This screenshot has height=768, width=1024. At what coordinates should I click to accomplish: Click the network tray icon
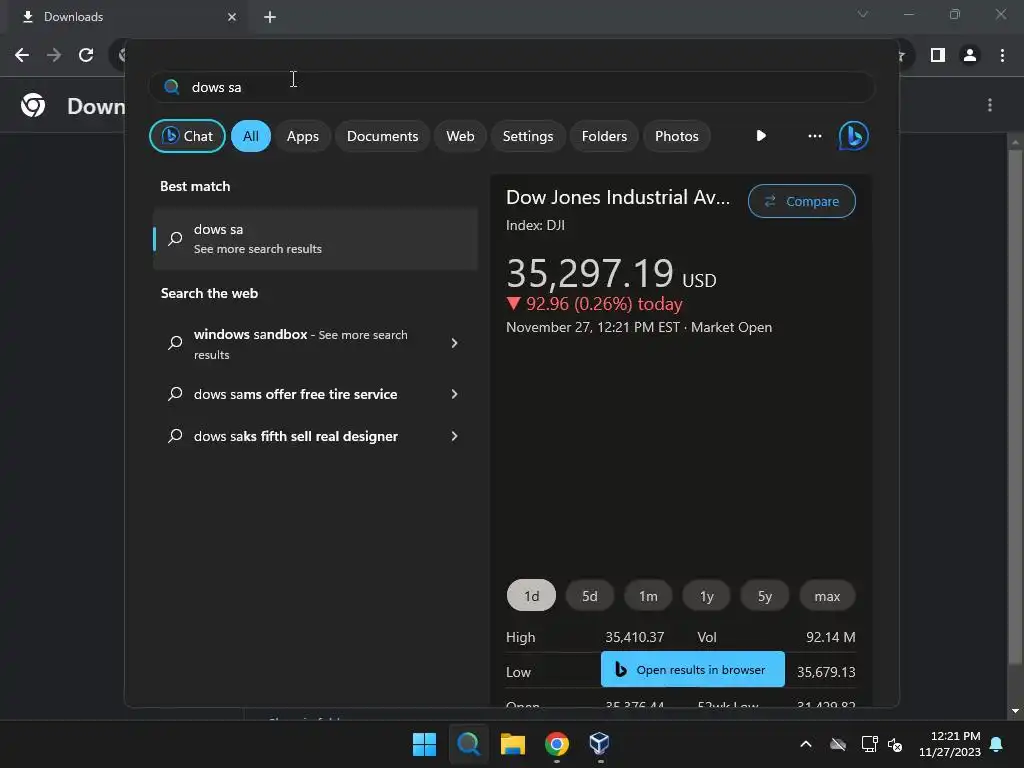tap(869, 744)
